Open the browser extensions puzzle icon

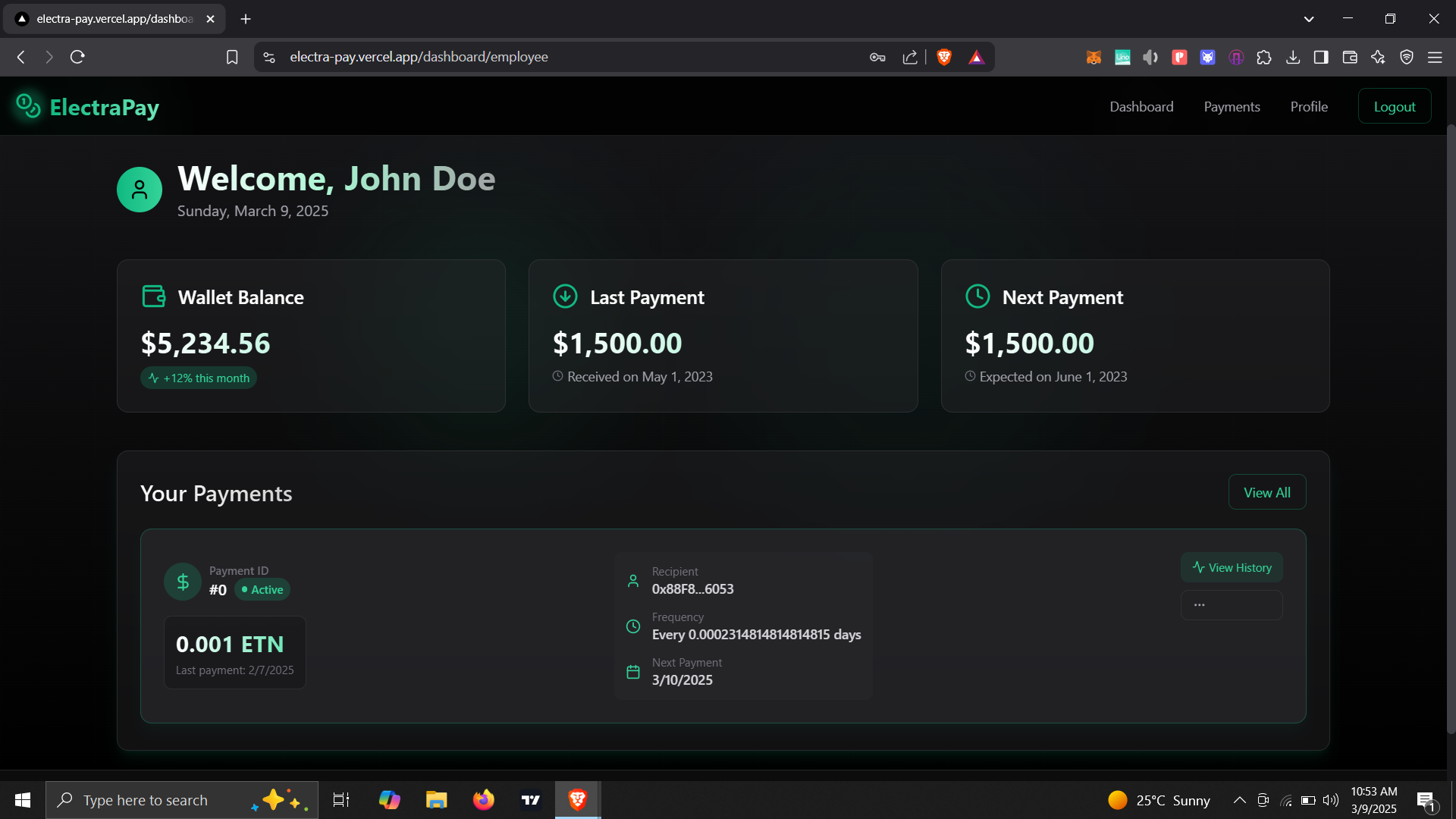pyautogui.click(x=1264, y=57)
